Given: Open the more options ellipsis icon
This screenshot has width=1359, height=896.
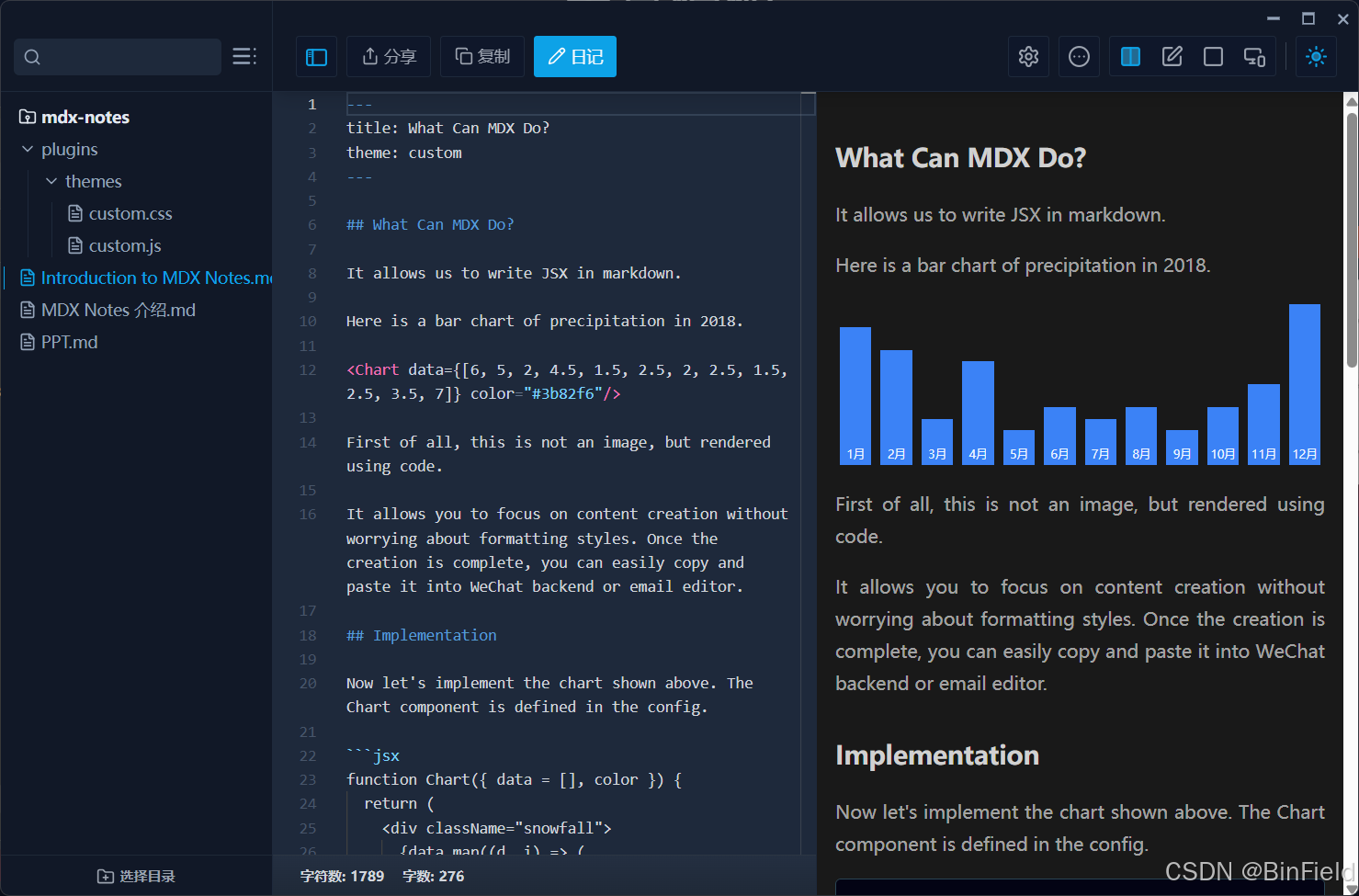Looking at the screenshot, I should (x=1079, y=57).
